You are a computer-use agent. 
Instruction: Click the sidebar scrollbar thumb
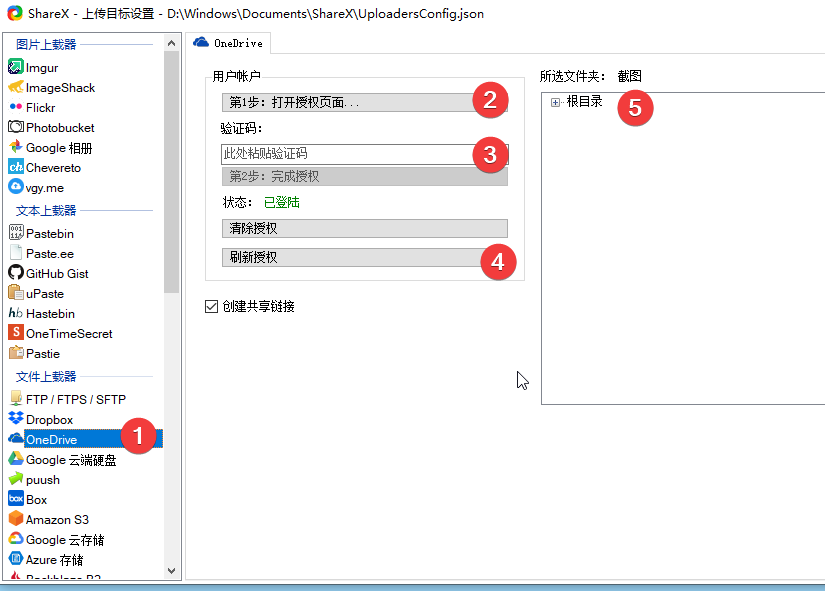172,172
